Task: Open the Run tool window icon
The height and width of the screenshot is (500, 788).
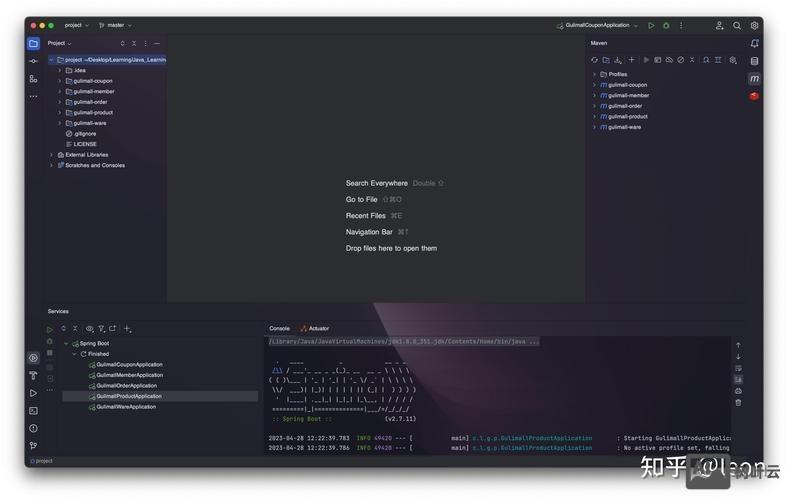Action: [x=33, y=393]
